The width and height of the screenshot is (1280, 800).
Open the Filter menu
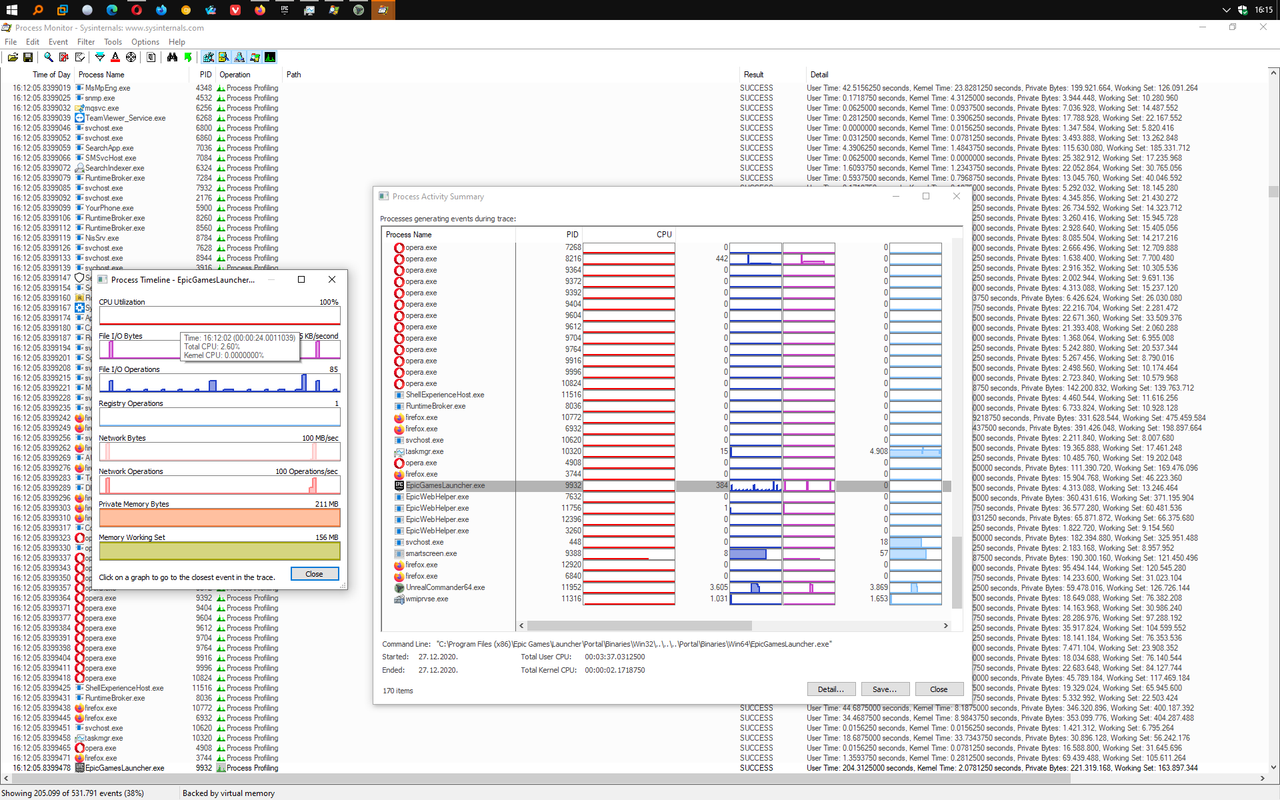(x=86, y=42)
